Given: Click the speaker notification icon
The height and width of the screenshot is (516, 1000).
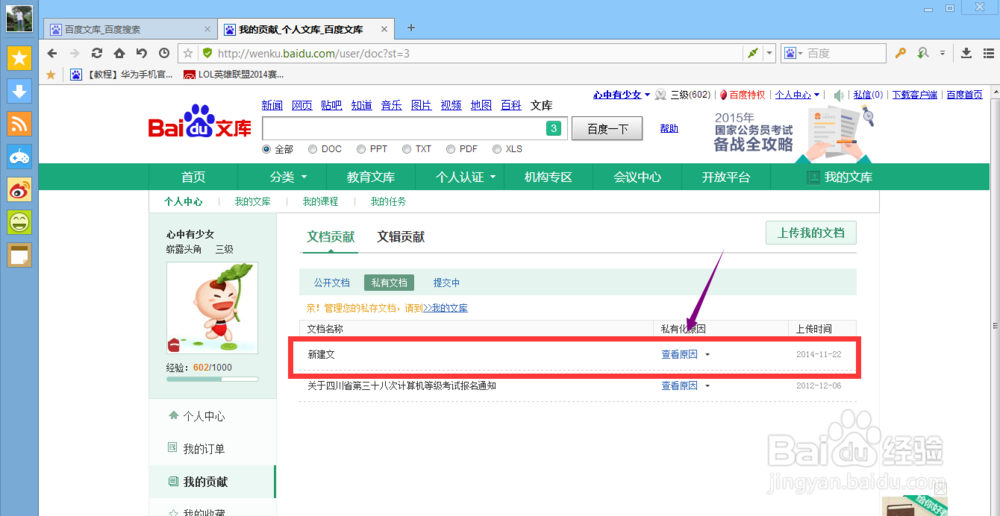Looking at the screenshot, I should point(838,95).
